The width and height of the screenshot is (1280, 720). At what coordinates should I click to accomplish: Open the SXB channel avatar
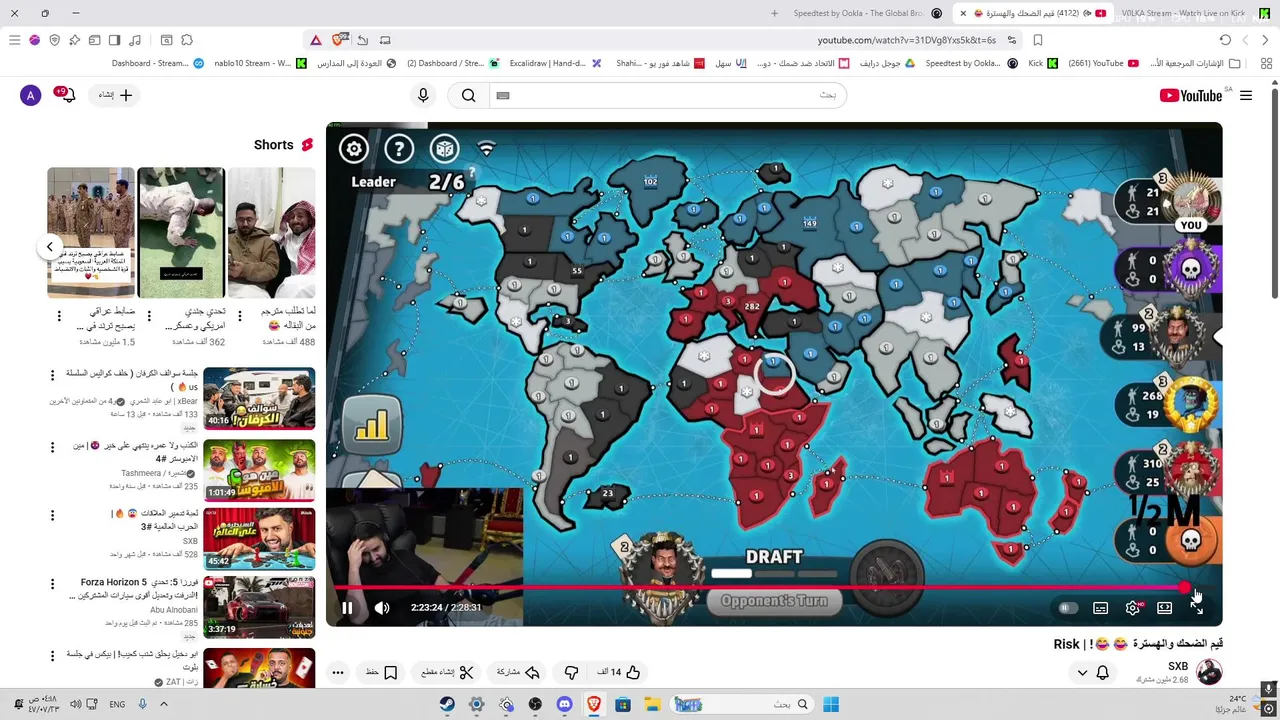pyautogui.click(x=1209, y=672)
